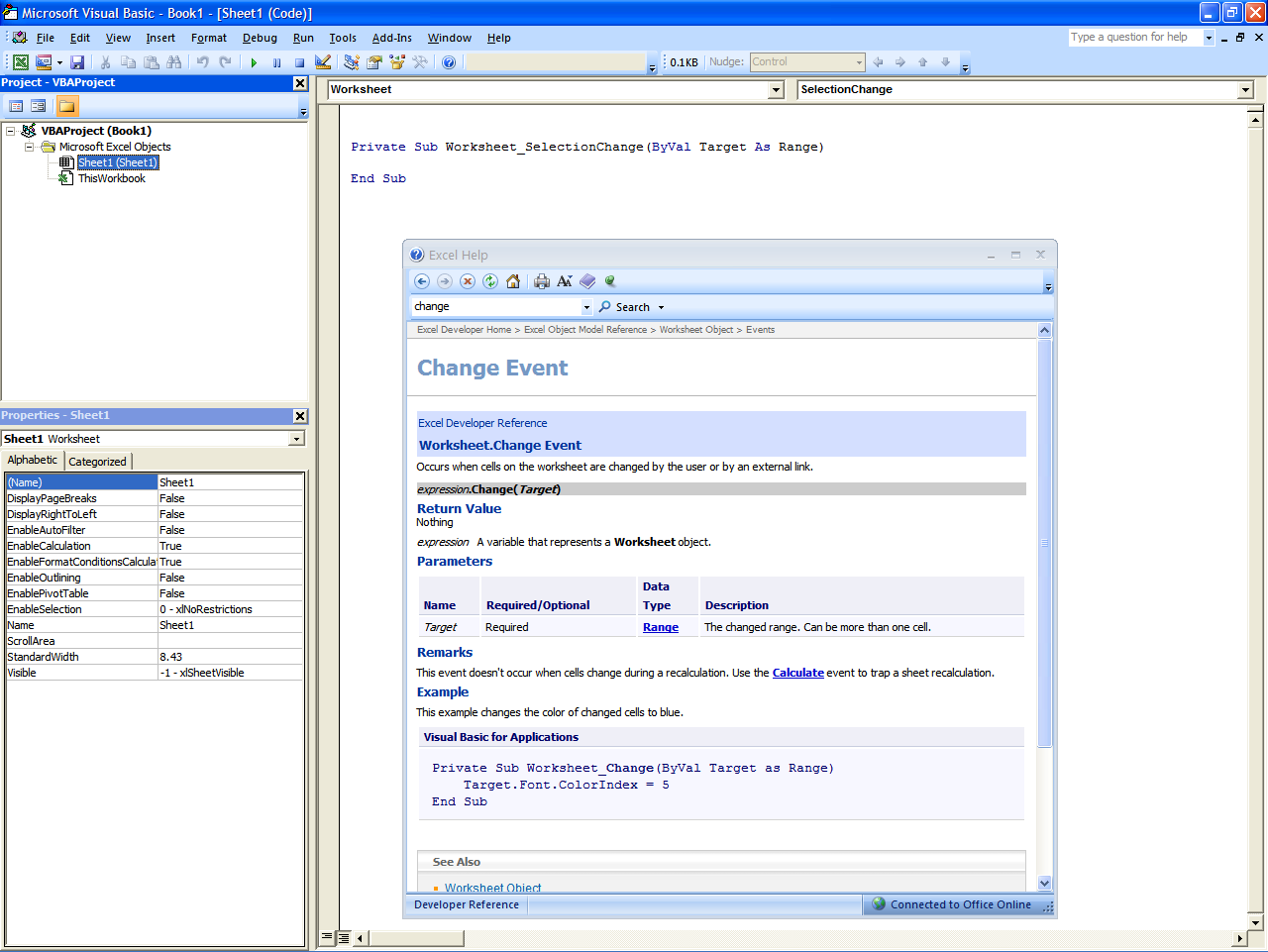Pin the Help window on top
The width and height of the screenshot is (1268, 952).
tap(609, 281)
